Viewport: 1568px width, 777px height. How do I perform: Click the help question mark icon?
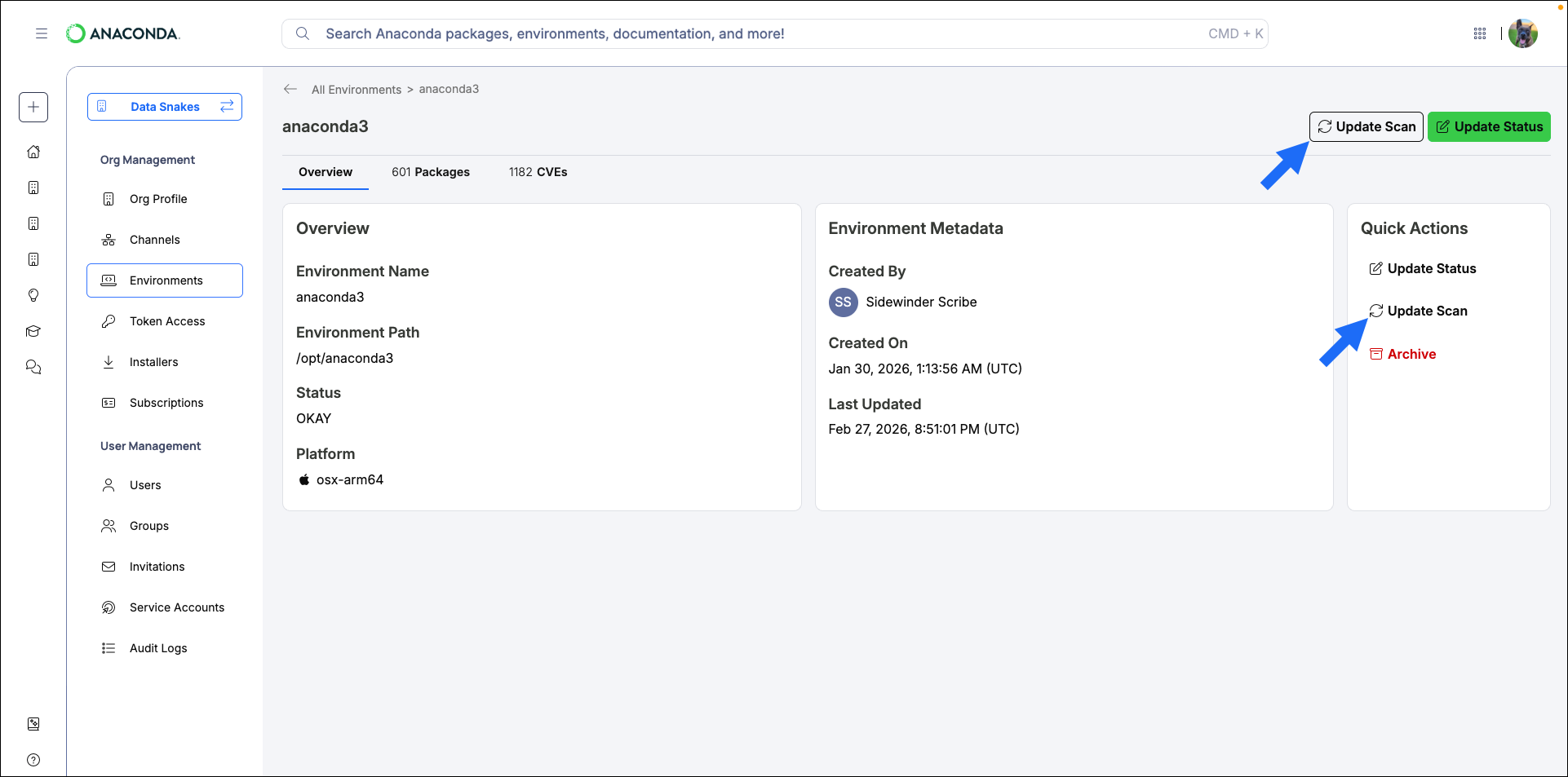pos(33,760)
